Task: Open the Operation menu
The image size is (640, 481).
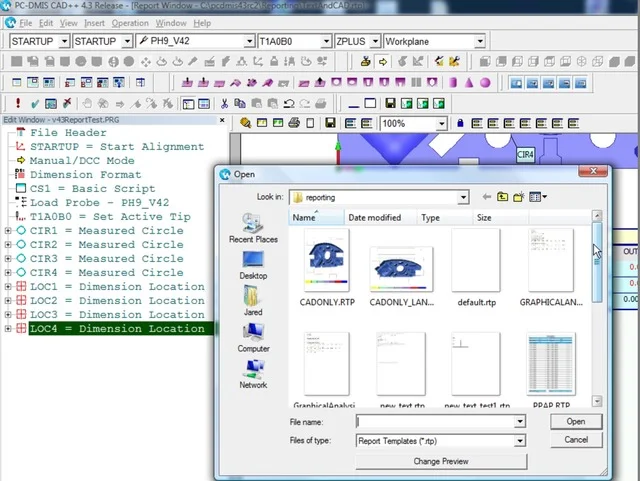Action: (x=130, y=22)
